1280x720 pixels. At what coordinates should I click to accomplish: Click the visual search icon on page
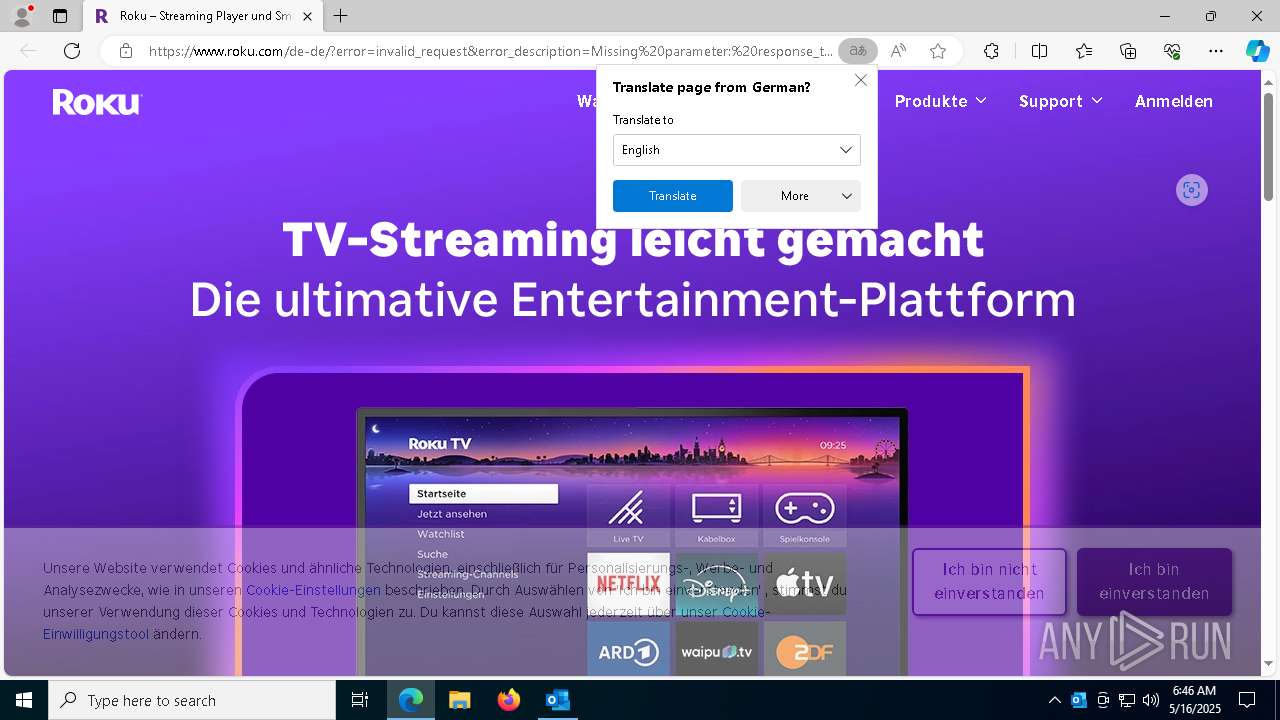[1191, 190]
